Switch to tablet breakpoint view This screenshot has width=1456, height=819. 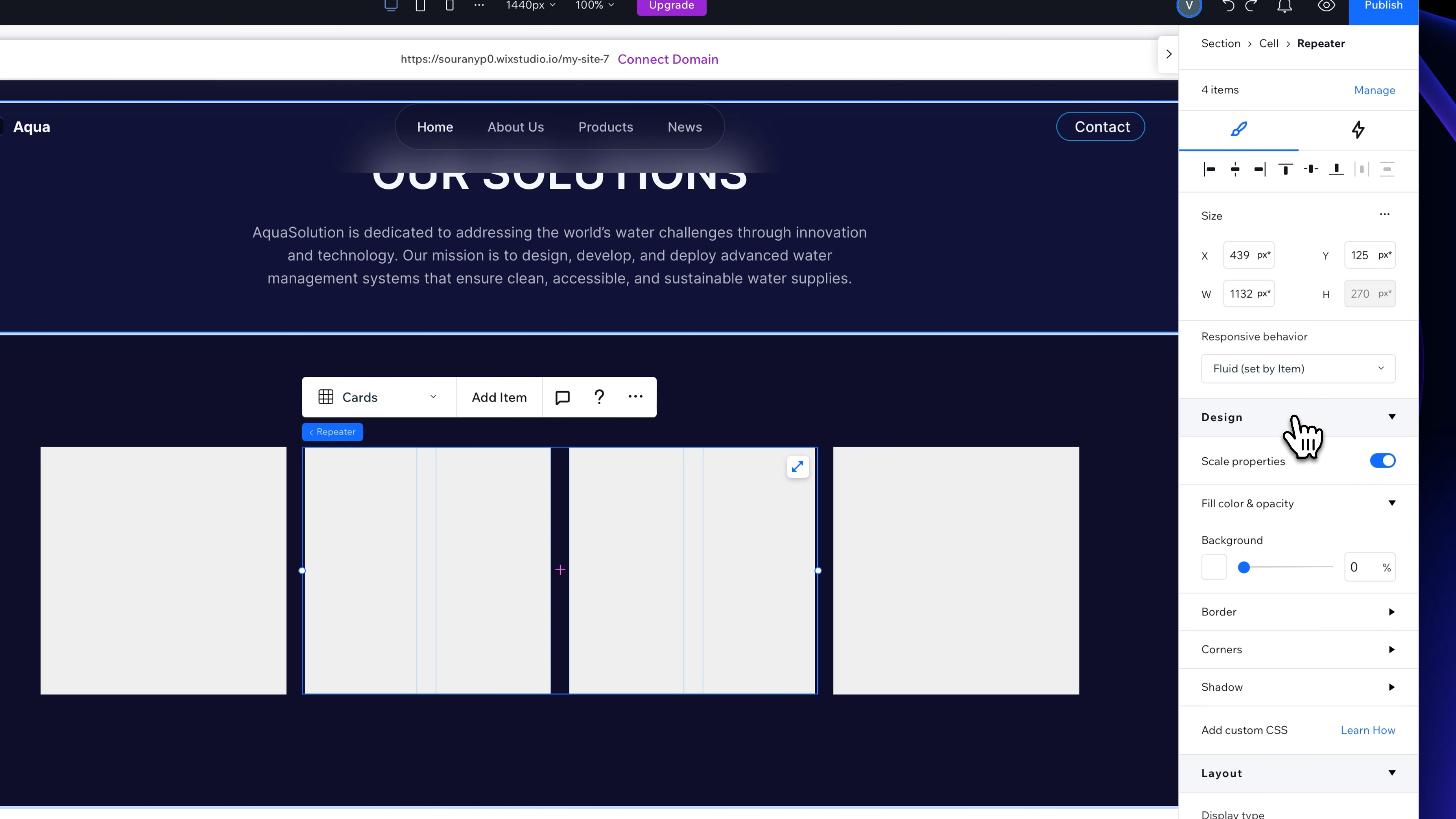click(x=420, y=6)
